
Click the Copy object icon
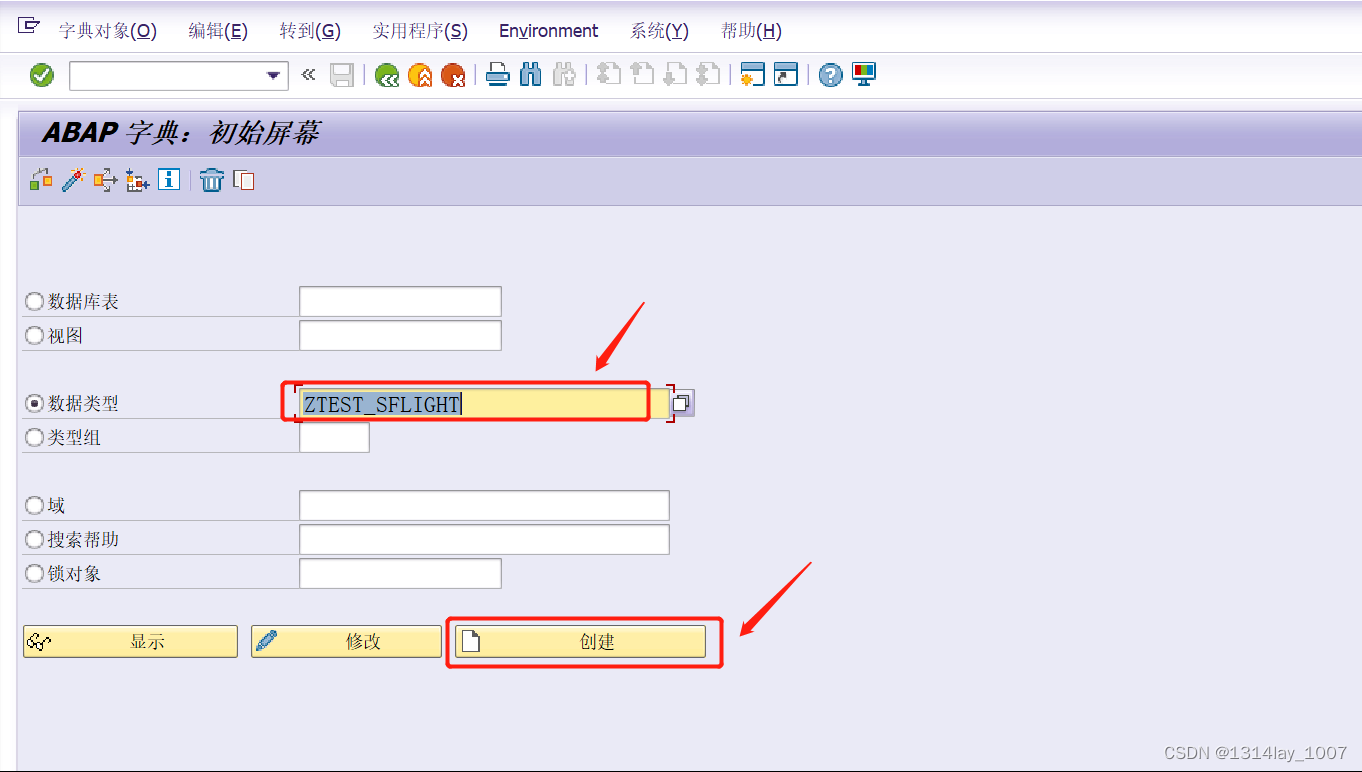coord(244,180)
